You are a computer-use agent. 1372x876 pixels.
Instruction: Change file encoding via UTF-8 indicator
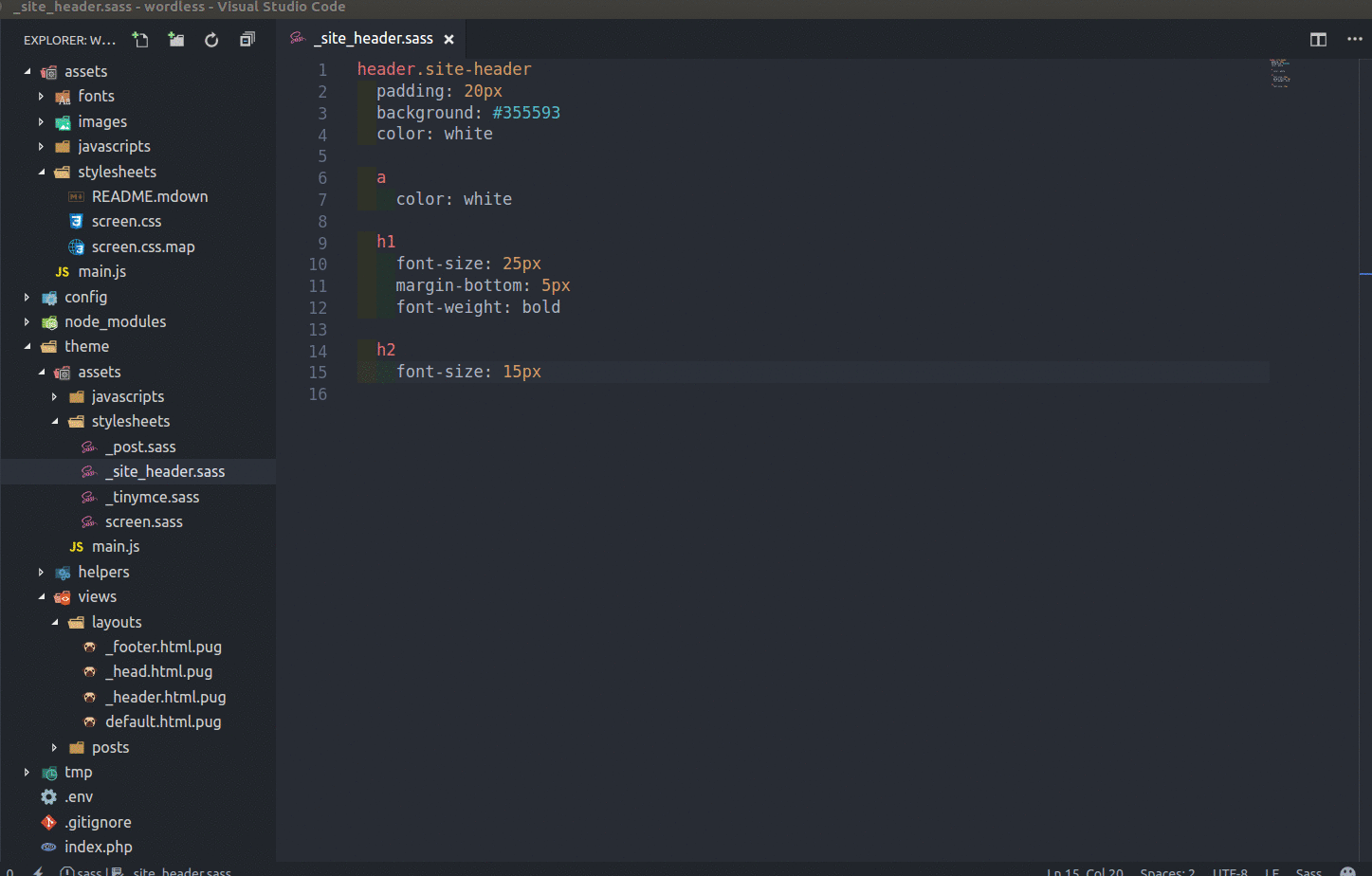[x=1229, y=871]
